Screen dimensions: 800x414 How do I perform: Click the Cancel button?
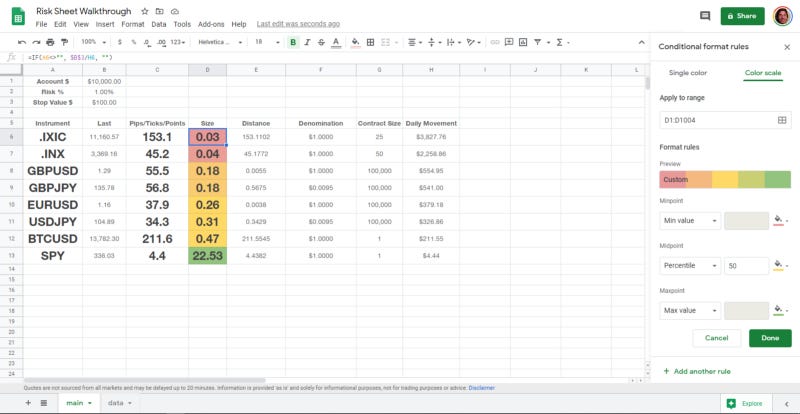716,338
